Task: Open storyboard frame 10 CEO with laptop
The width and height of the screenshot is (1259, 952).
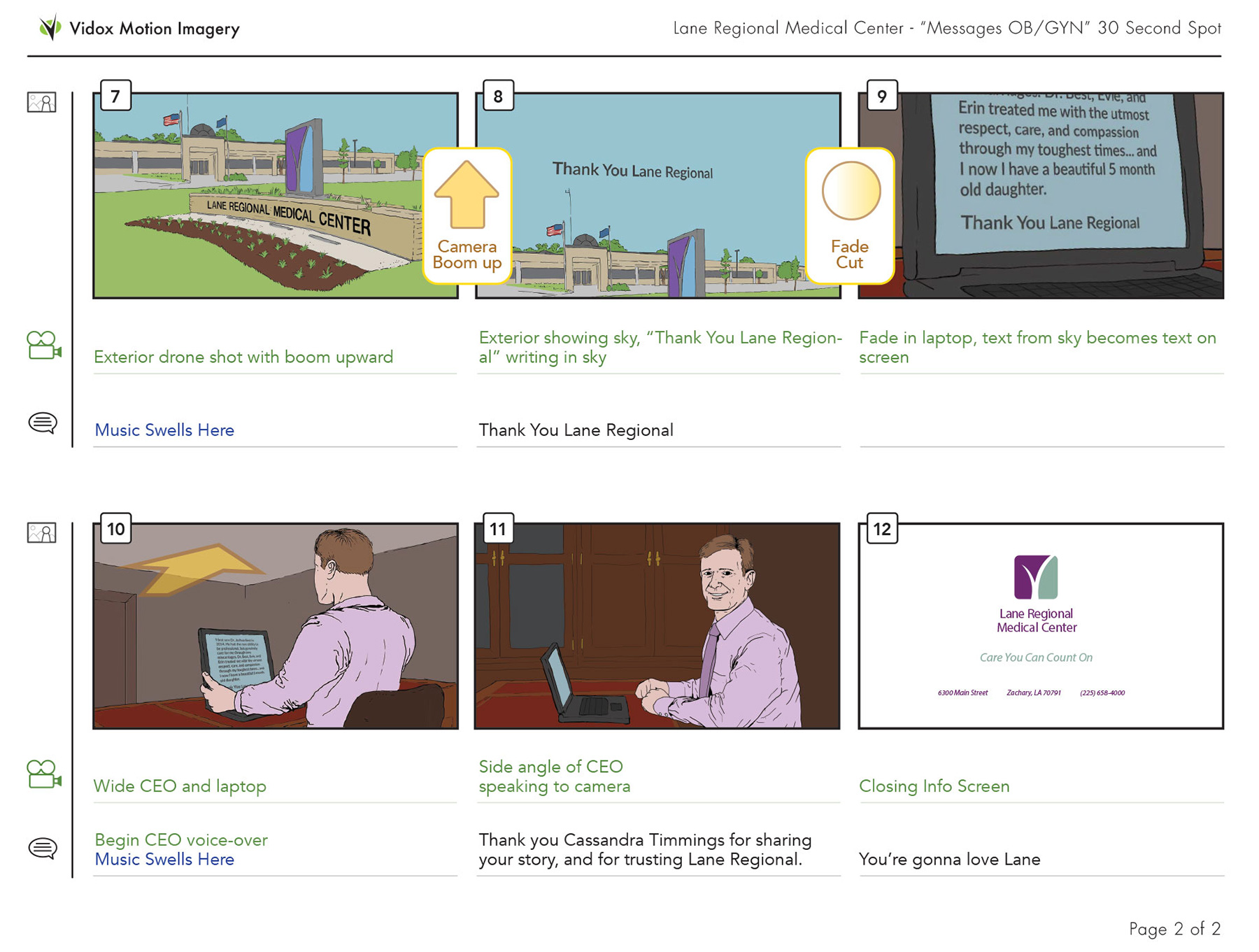Action: tap(276, 626)
